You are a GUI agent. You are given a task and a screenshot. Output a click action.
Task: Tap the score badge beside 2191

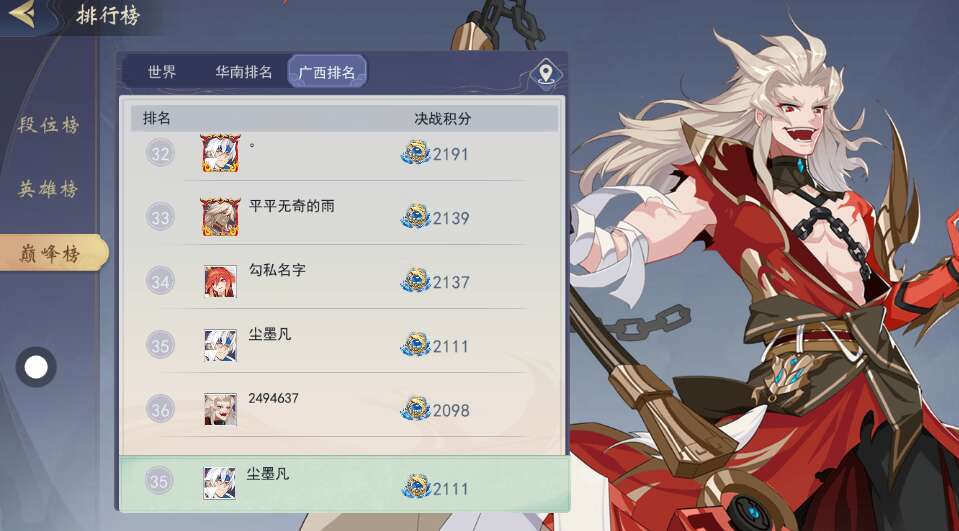tap(415, 153)
